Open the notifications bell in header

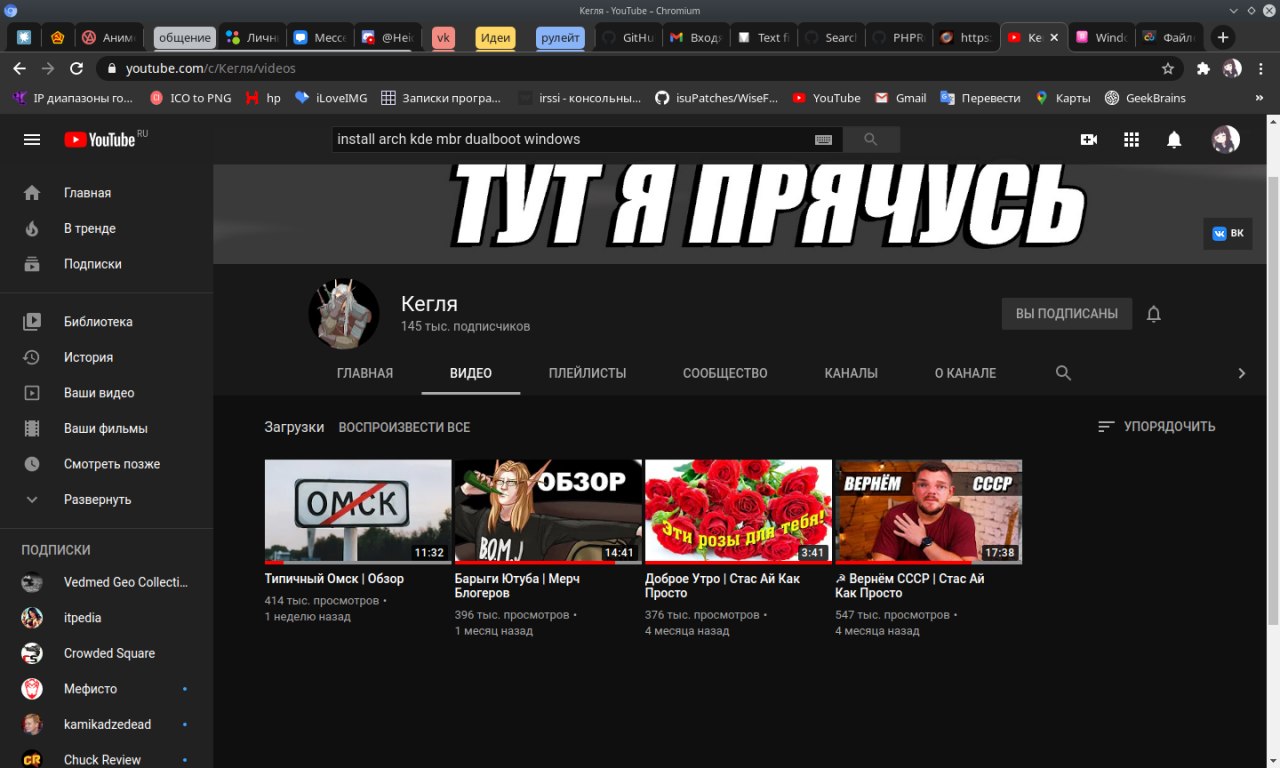click(x=1174, y=140)
